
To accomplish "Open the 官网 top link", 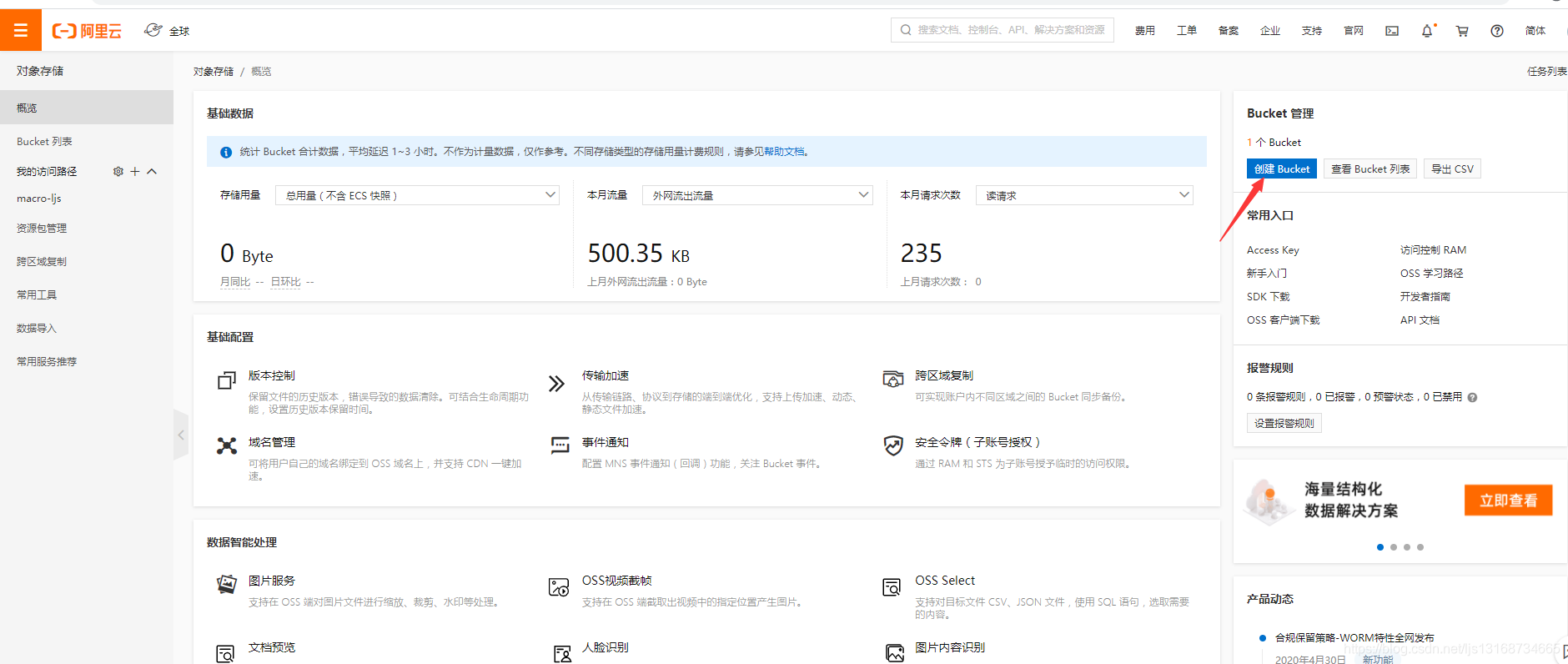I will 1354,31.
